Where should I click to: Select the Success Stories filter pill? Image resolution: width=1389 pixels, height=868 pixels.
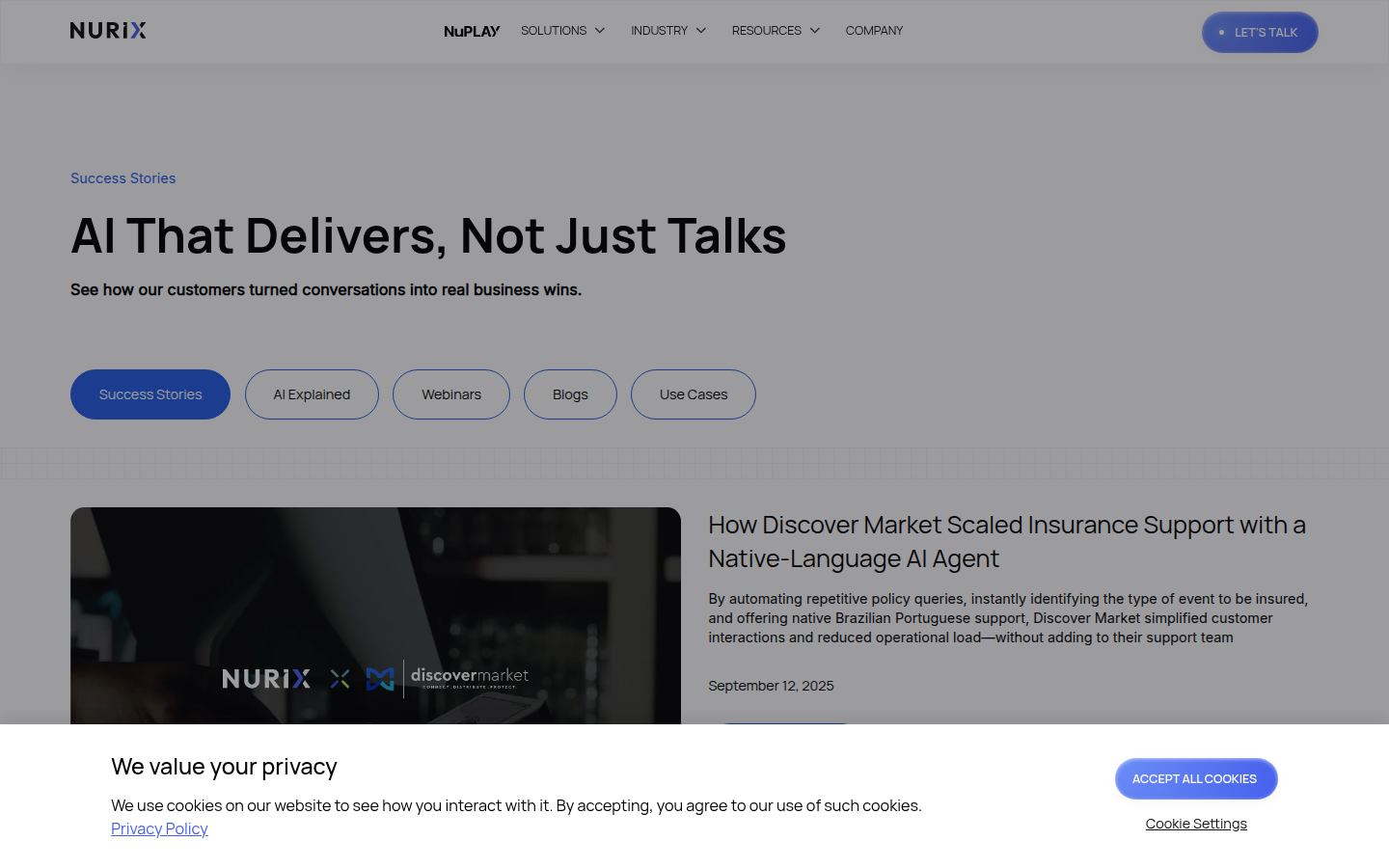pos(150,394)
